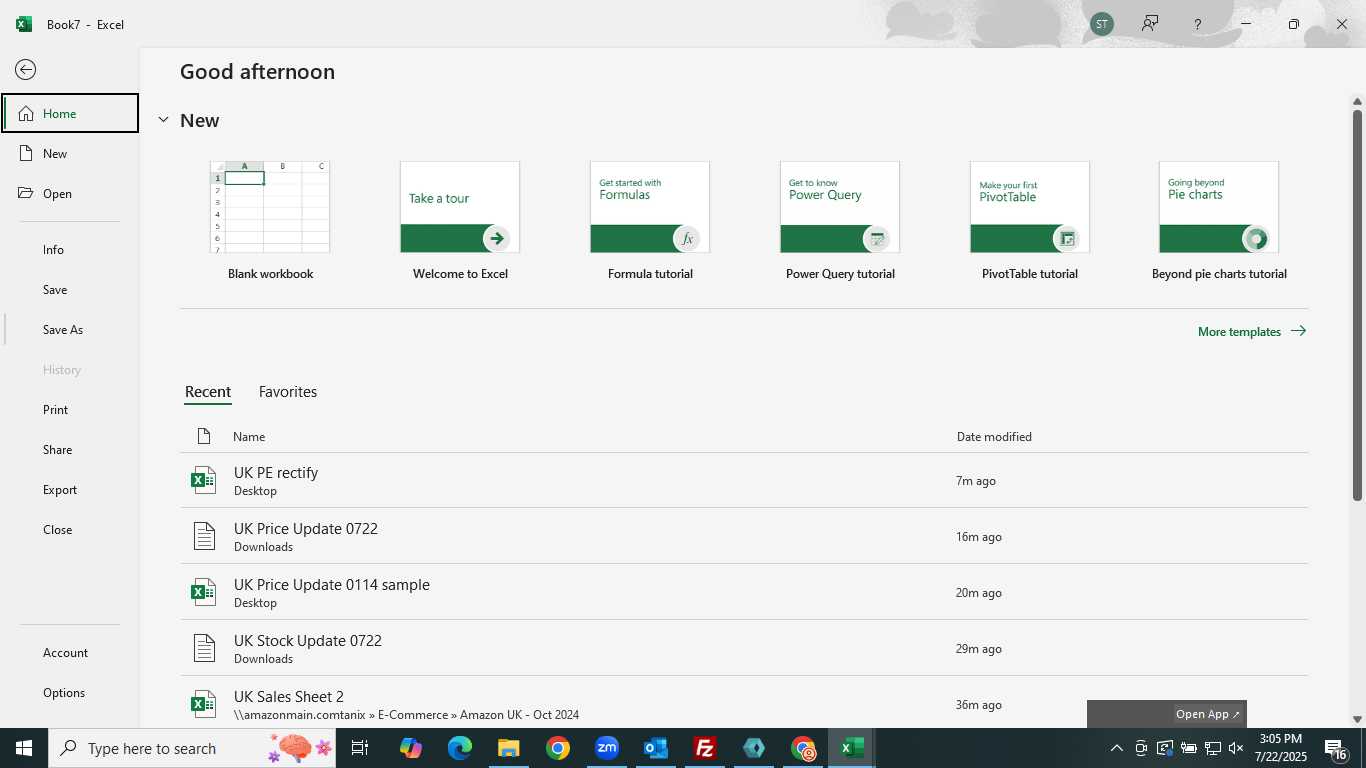Open Beyond pie charts tutorial template
The height and width of the screenshot is (768, 1366).
click(1219, 221)
